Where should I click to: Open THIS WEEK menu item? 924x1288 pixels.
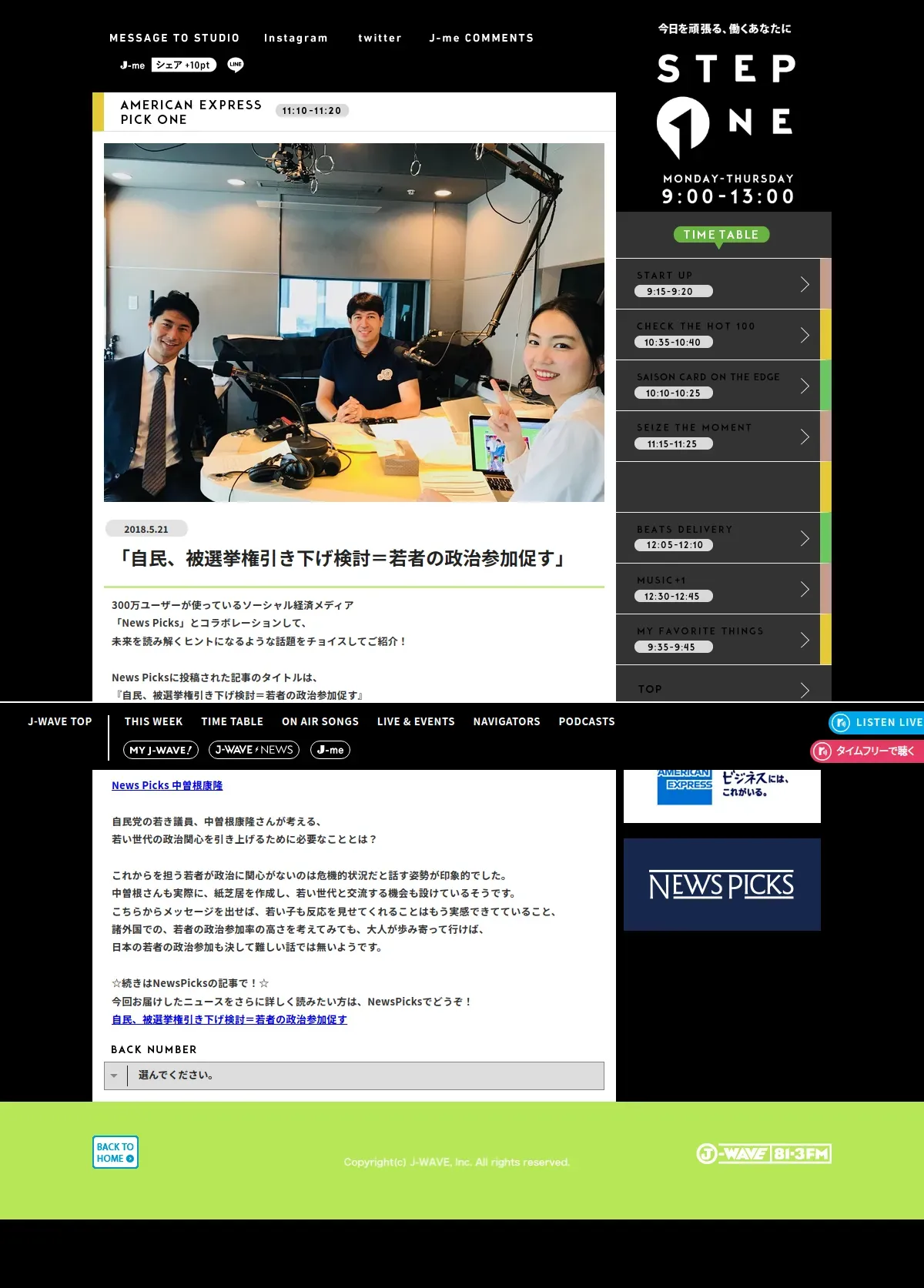tap(153, 721)
